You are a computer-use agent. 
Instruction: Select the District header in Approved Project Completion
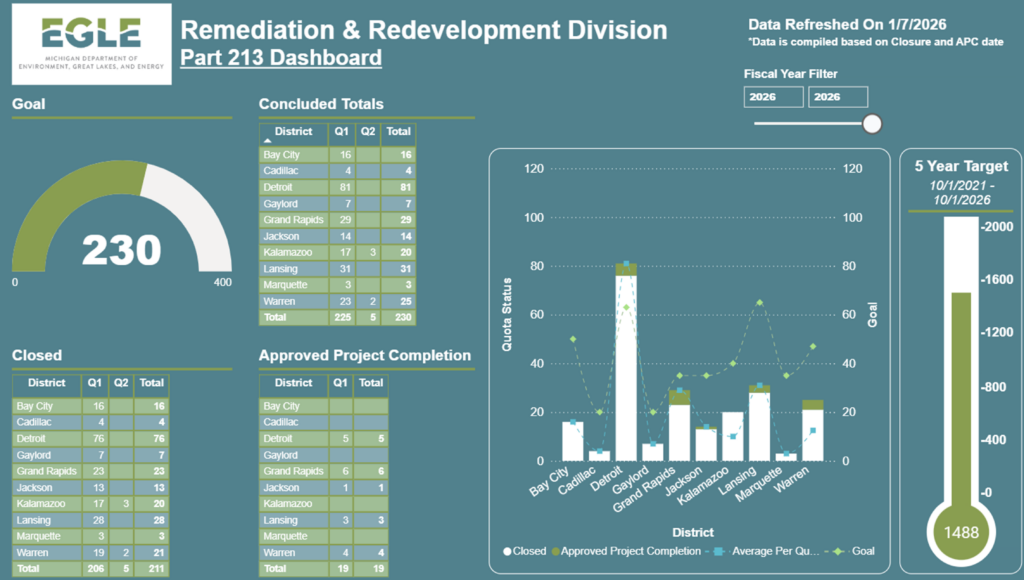point(293,383)
